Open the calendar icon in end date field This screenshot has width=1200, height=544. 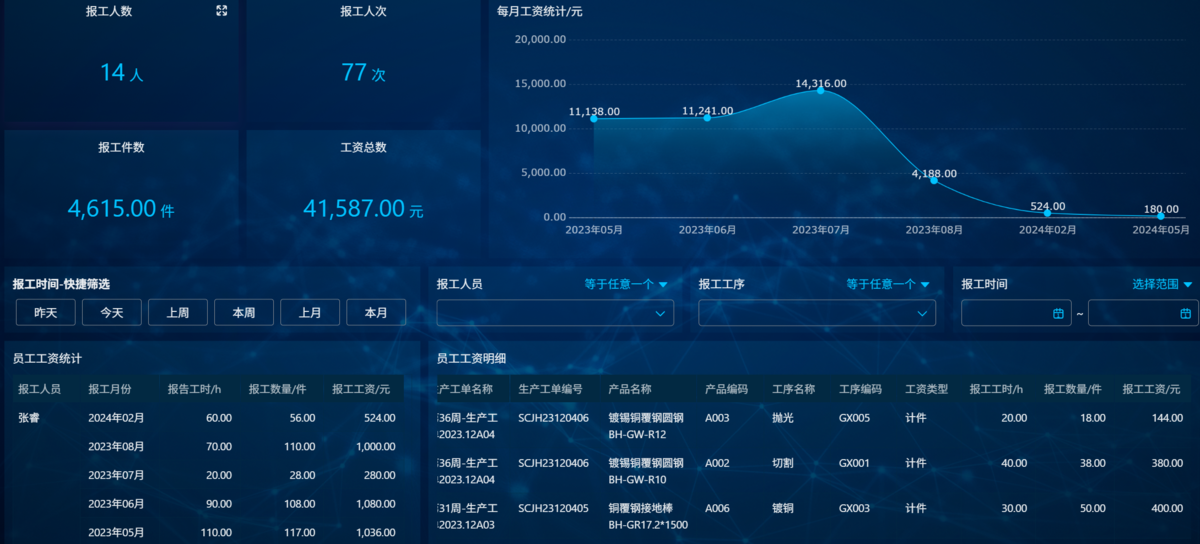(1186, 314)
